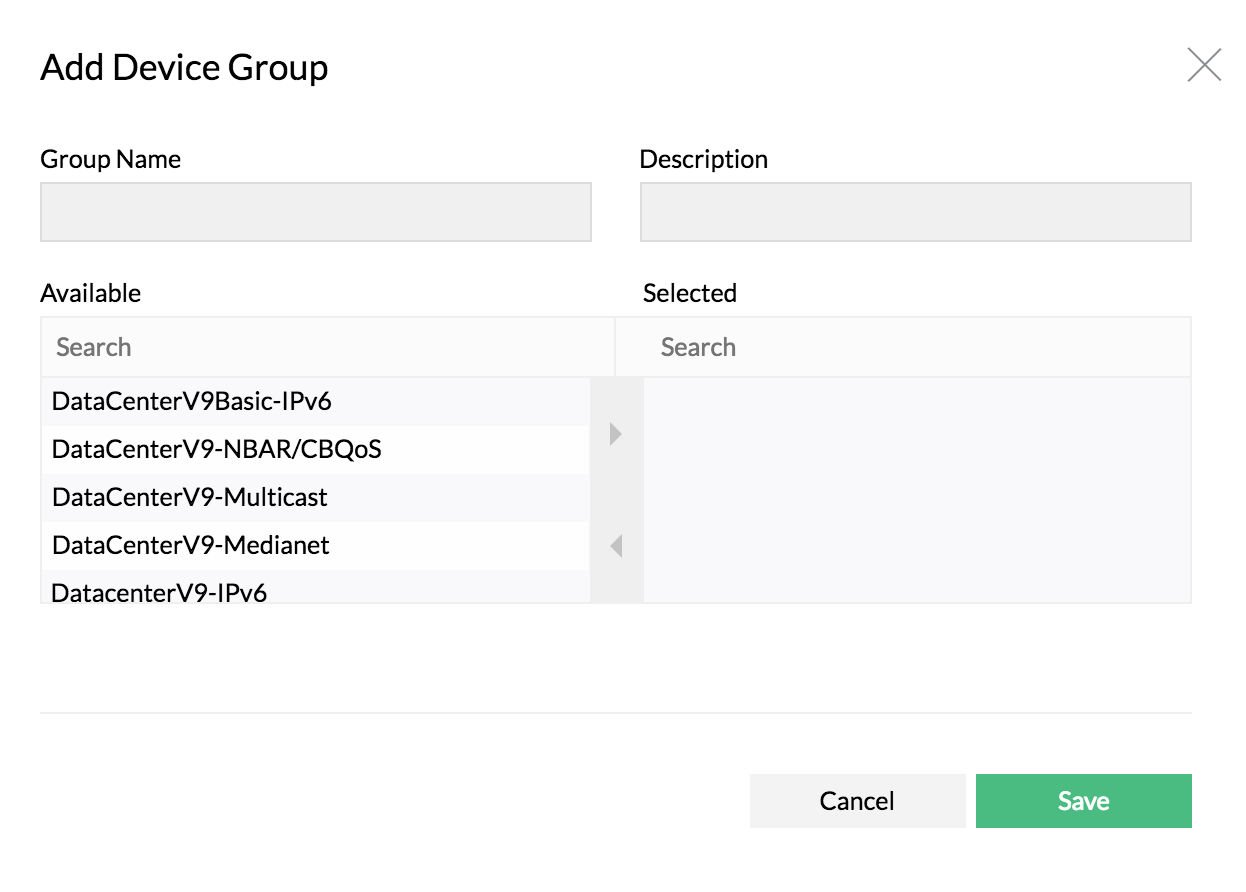
Task: Select DataCenterV9Basic-IPv6 in the Available list
Action: tap(192, 402)
